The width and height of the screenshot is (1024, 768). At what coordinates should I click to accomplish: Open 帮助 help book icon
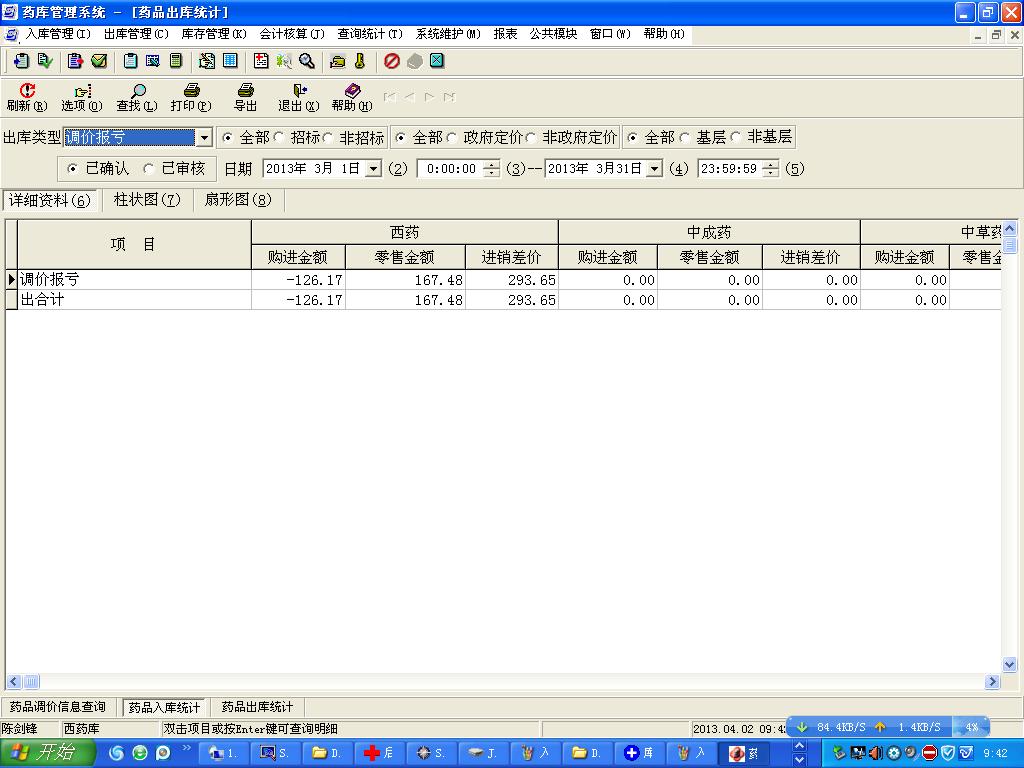pyautogui.click(x=352, y=91)
